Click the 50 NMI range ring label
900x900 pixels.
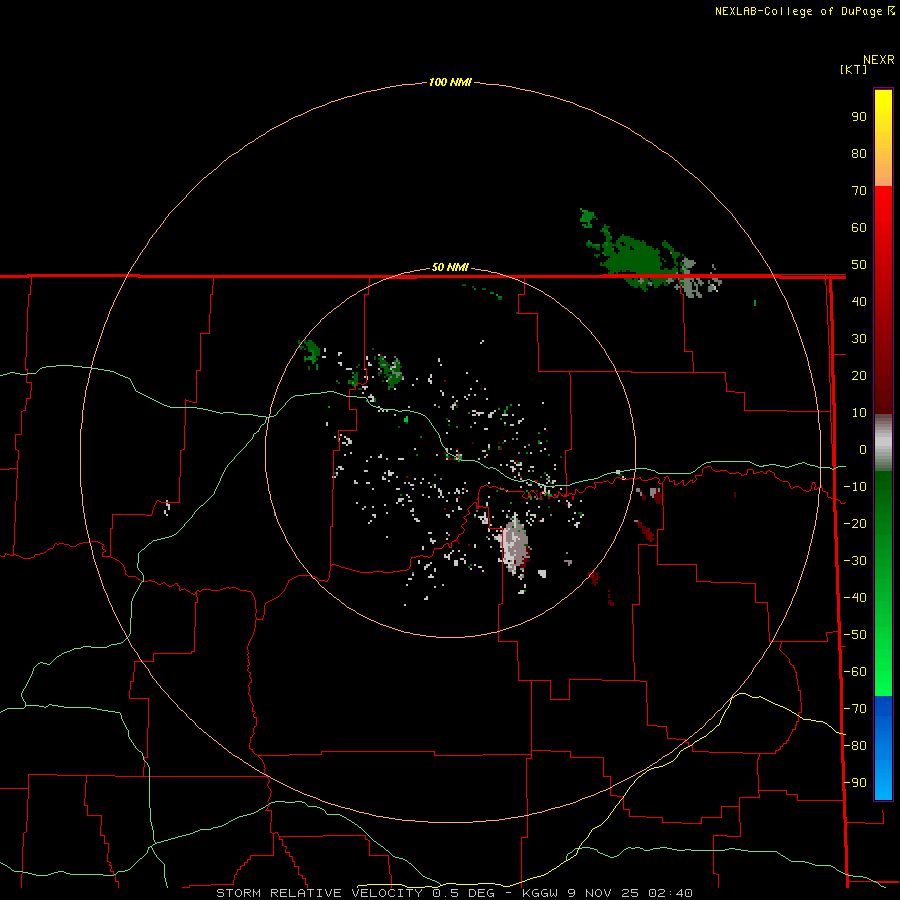[x=450, y=267]
